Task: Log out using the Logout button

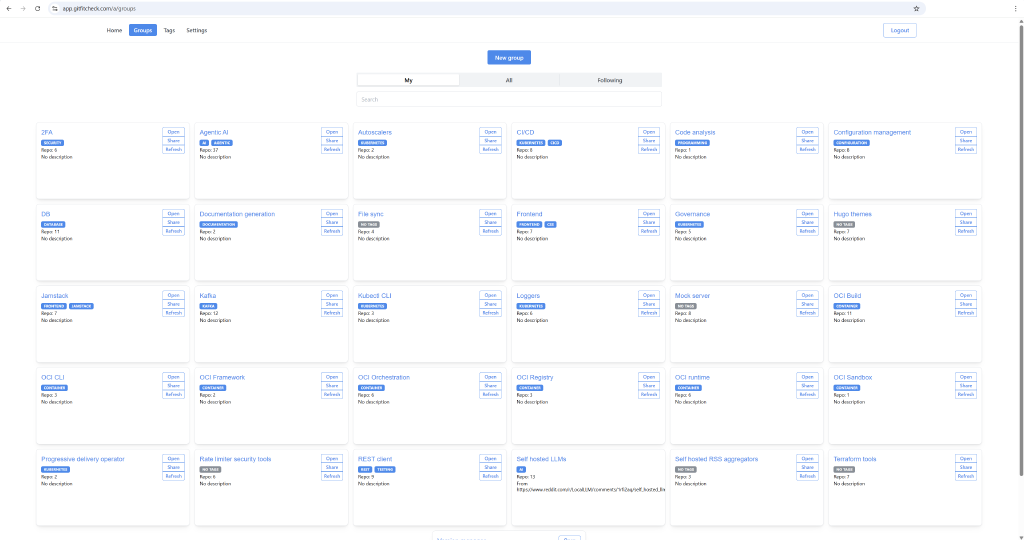Action: (x=899, y=30)
